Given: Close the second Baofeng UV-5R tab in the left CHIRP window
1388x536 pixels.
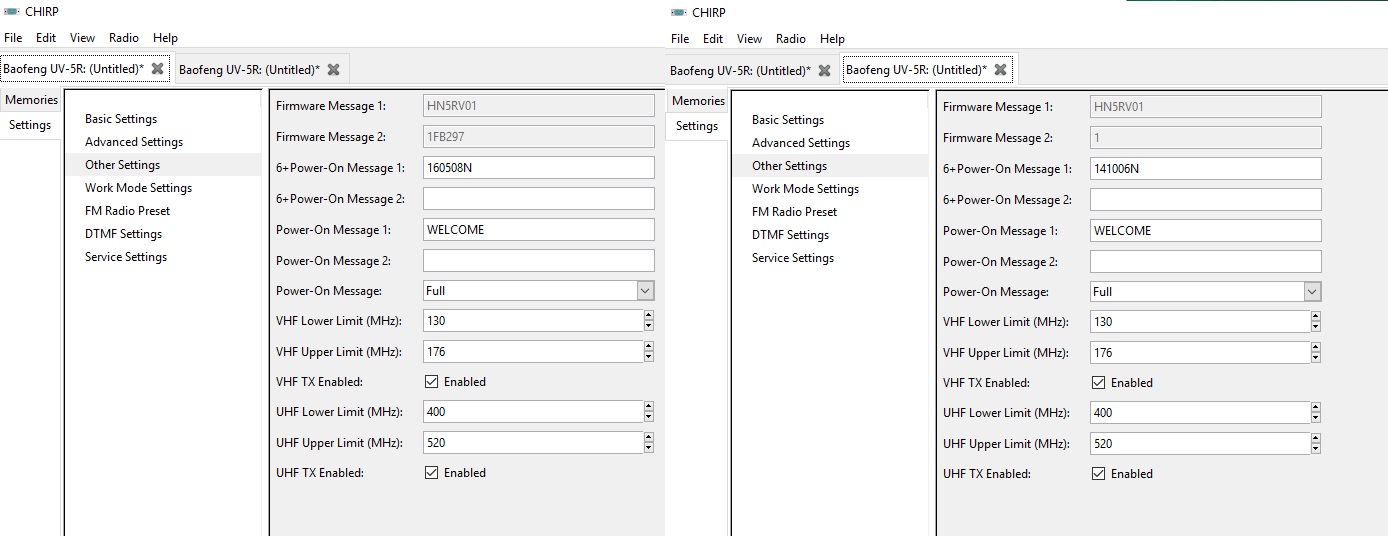Looking at the screenshot, I should (x=333, y=69).
